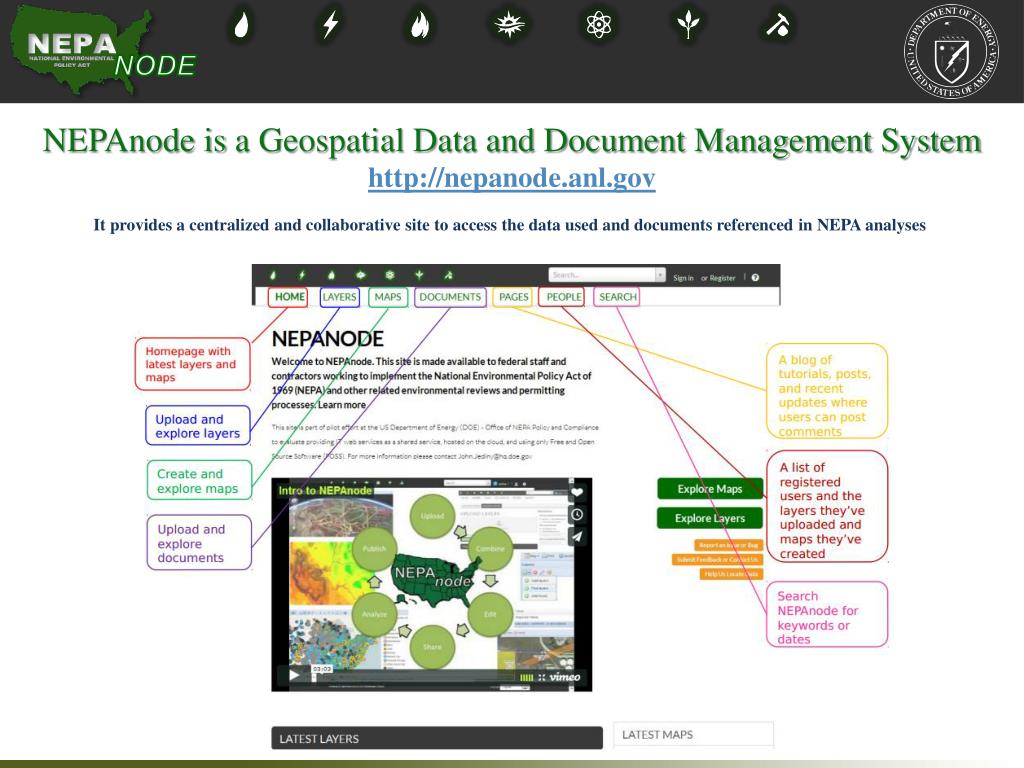Click small solar icon in site toolbar
This screenshot has height=768, width=1024.
360,276
